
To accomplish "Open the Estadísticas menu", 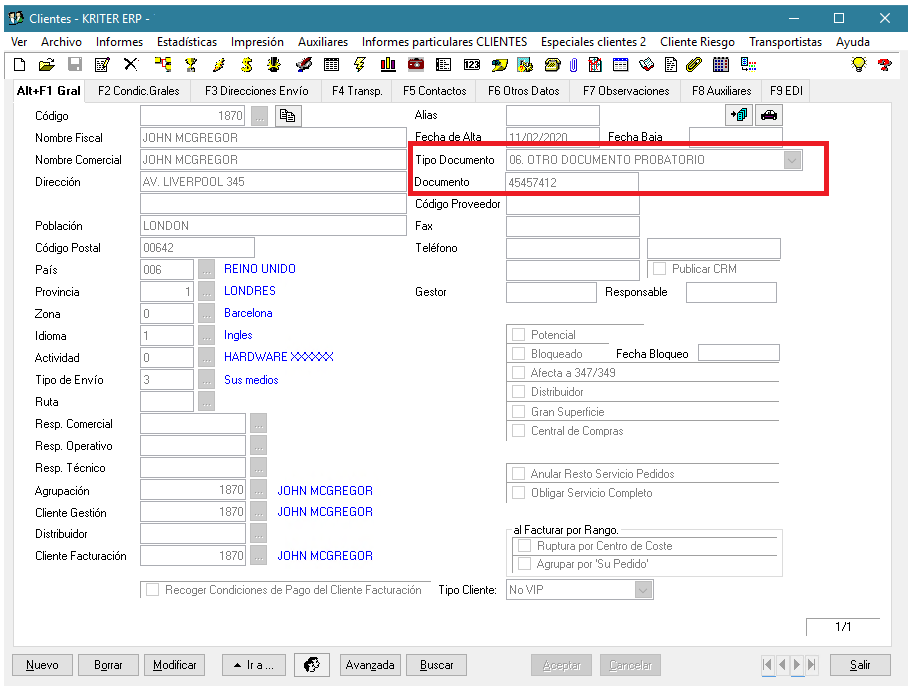I will (x=187, y=42).
